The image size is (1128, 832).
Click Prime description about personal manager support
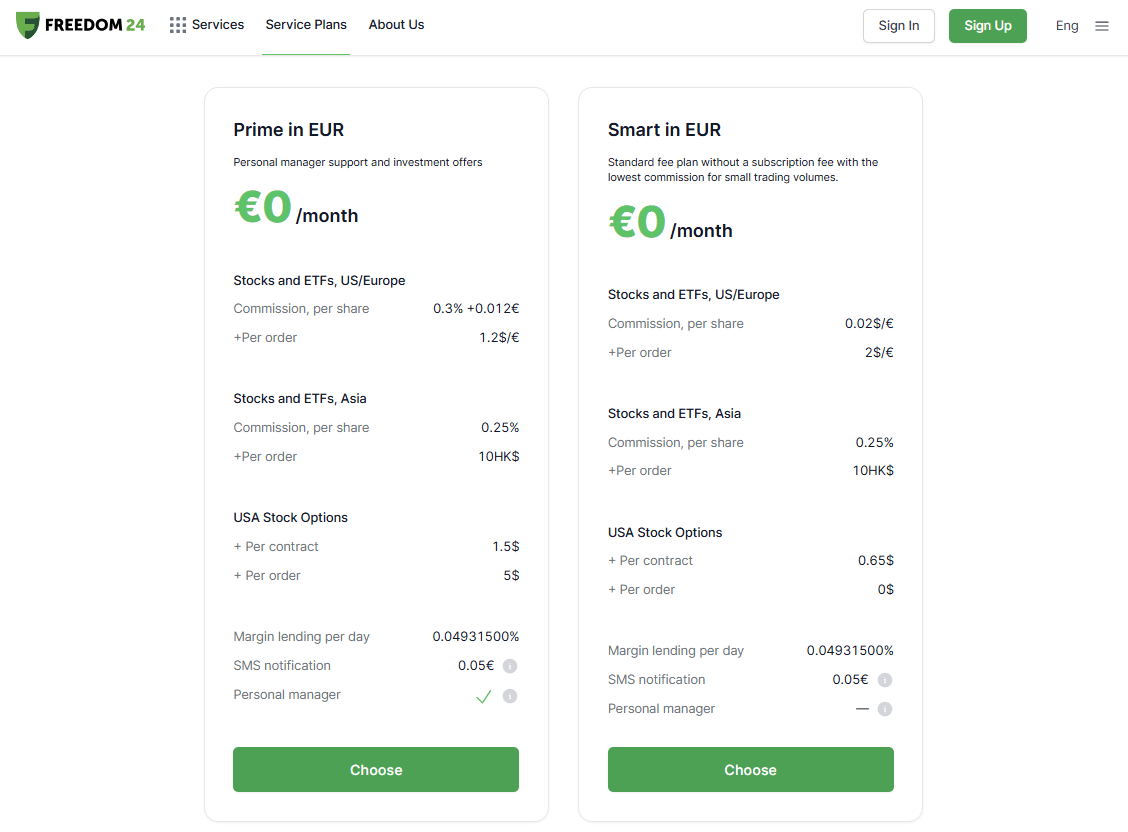358,163
